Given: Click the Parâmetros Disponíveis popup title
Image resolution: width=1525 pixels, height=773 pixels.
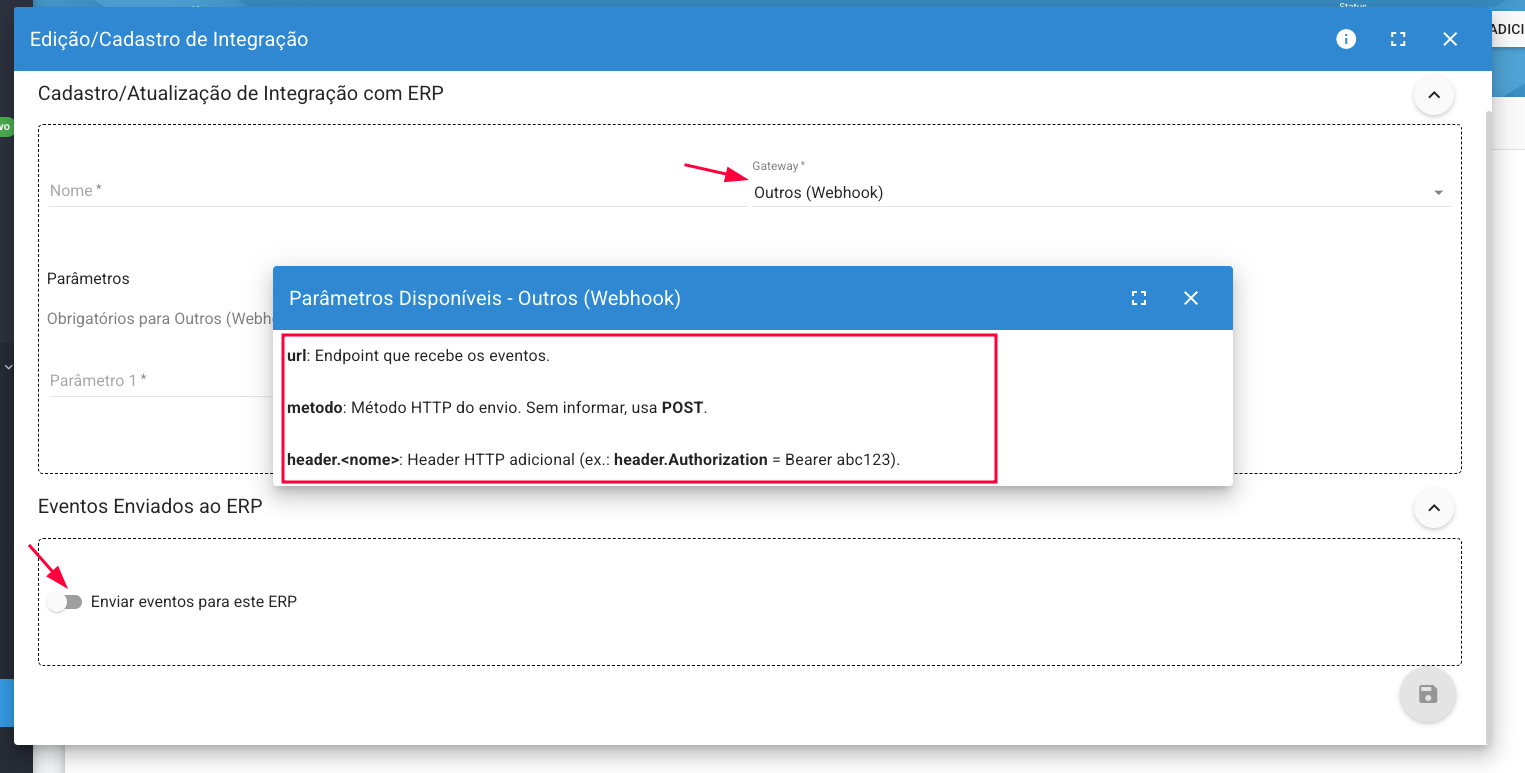Looking at the screenshot, I should 485,298.
